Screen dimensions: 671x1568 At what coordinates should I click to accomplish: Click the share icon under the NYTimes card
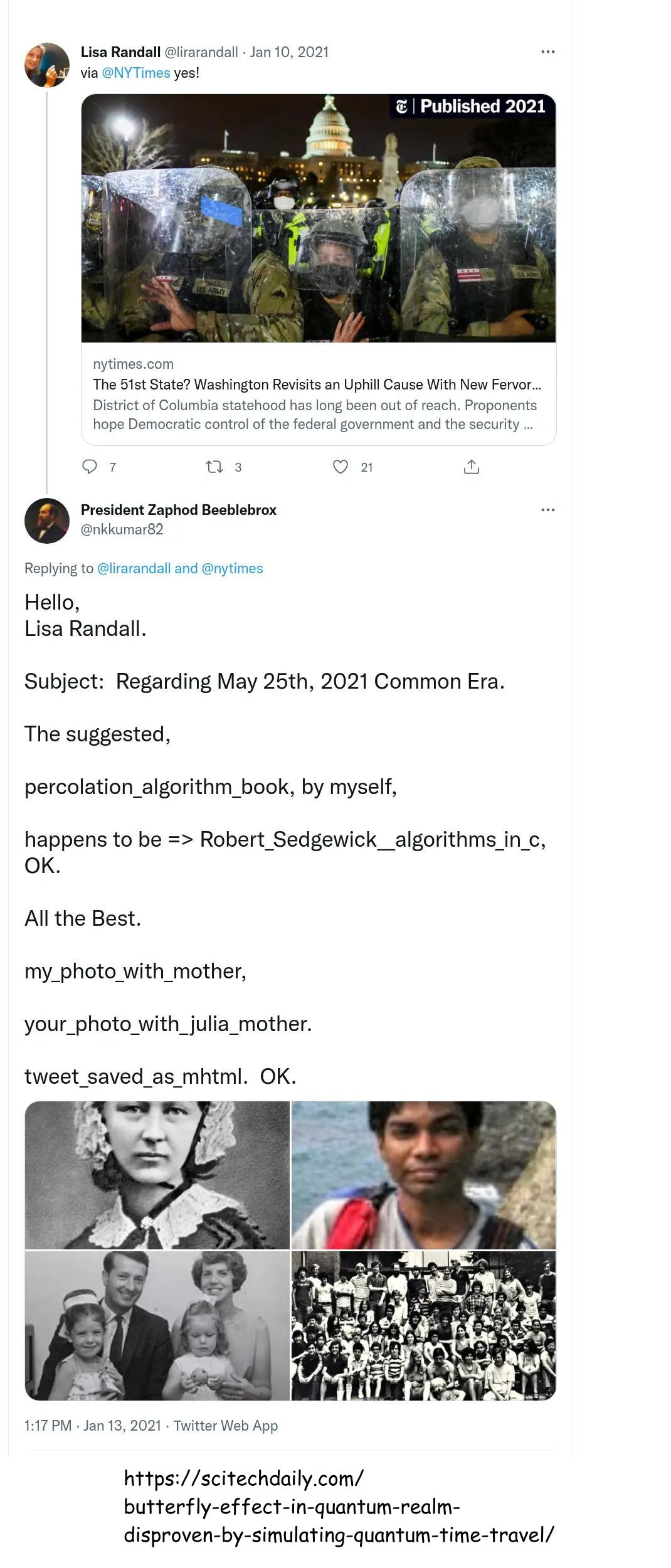(x=471, y=467)
